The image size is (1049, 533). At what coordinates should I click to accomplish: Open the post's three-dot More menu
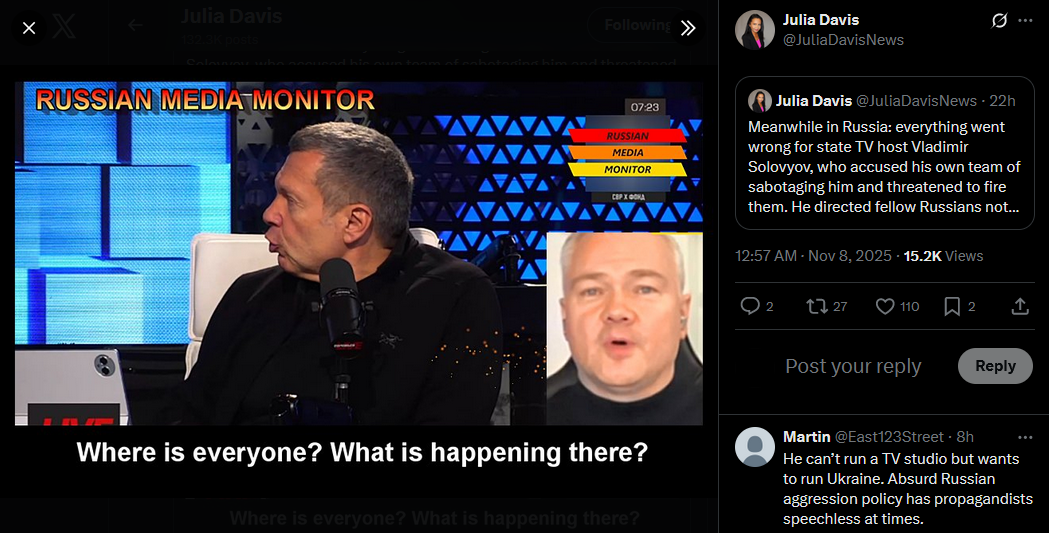pos(1025,21)
